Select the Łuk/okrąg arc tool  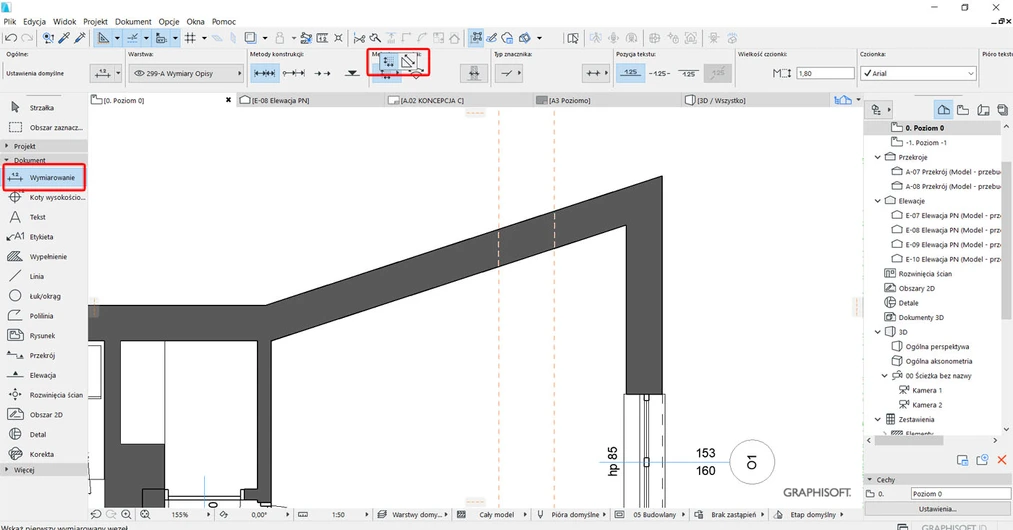click(44, 296)
